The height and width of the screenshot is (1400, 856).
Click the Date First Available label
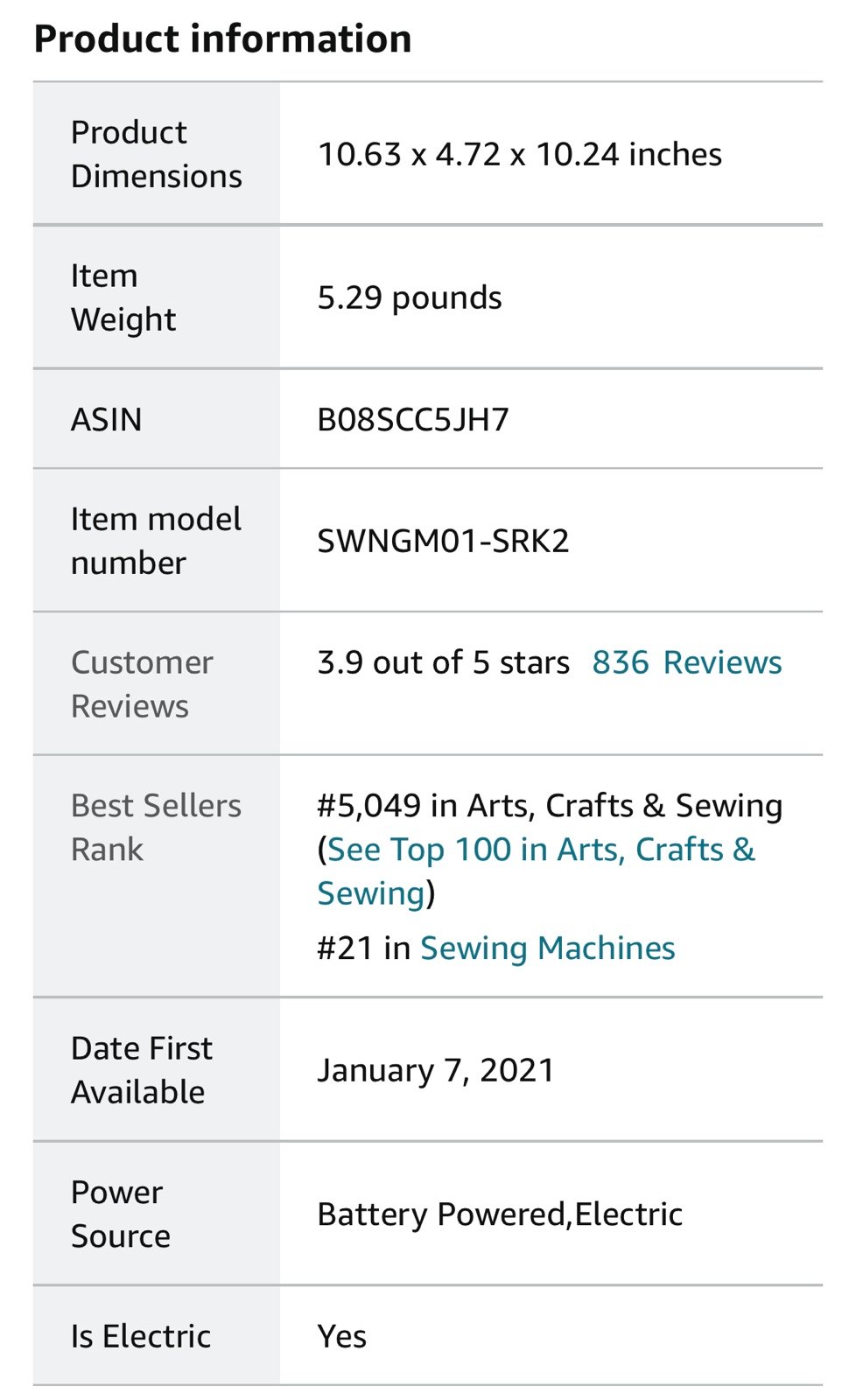[x=141, y=1070]
